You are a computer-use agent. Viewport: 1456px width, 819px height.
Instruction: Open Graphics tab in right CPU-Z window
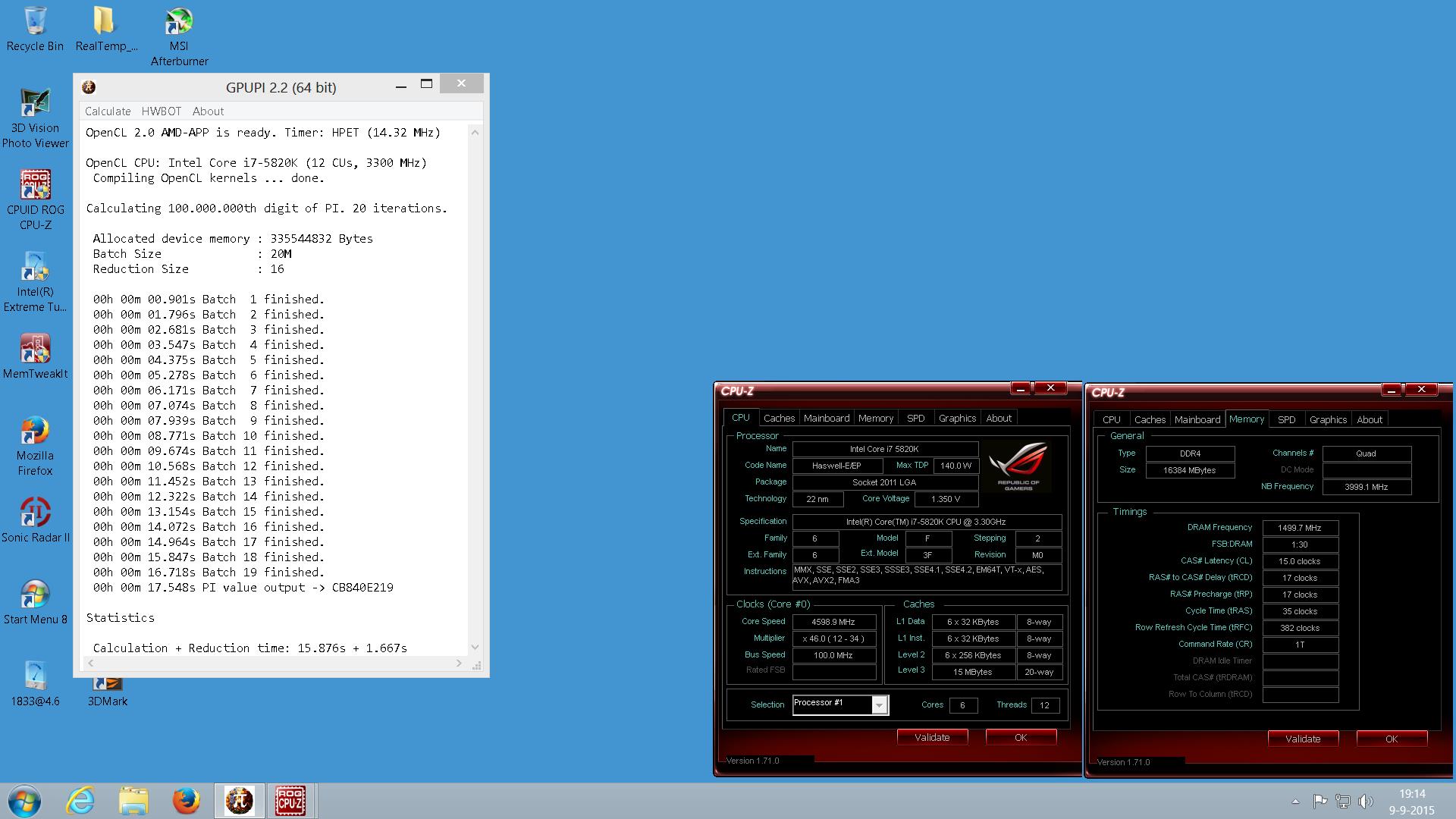1328,419
